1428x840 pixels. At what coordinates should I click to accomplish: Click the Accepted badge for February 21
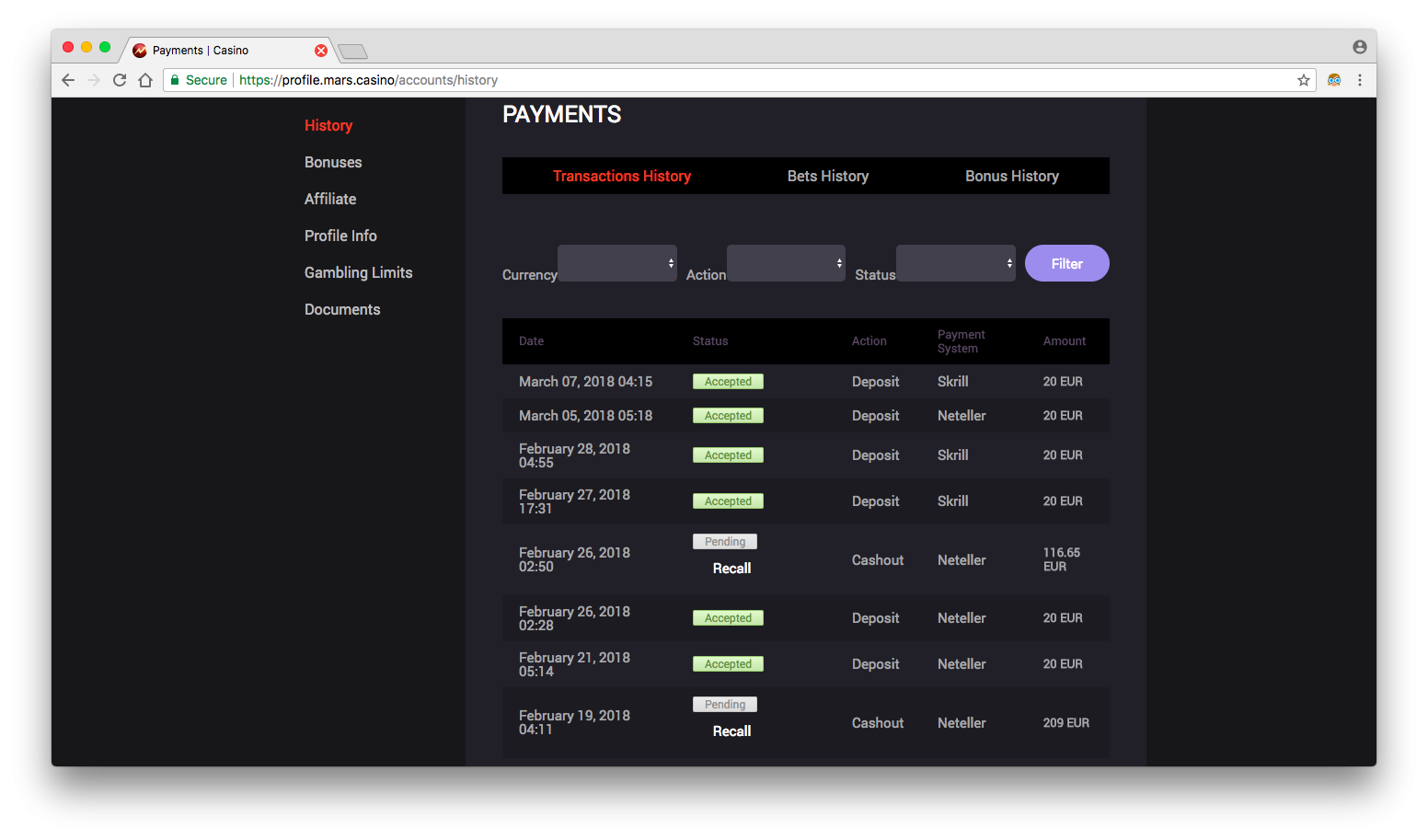click(728, 664)
